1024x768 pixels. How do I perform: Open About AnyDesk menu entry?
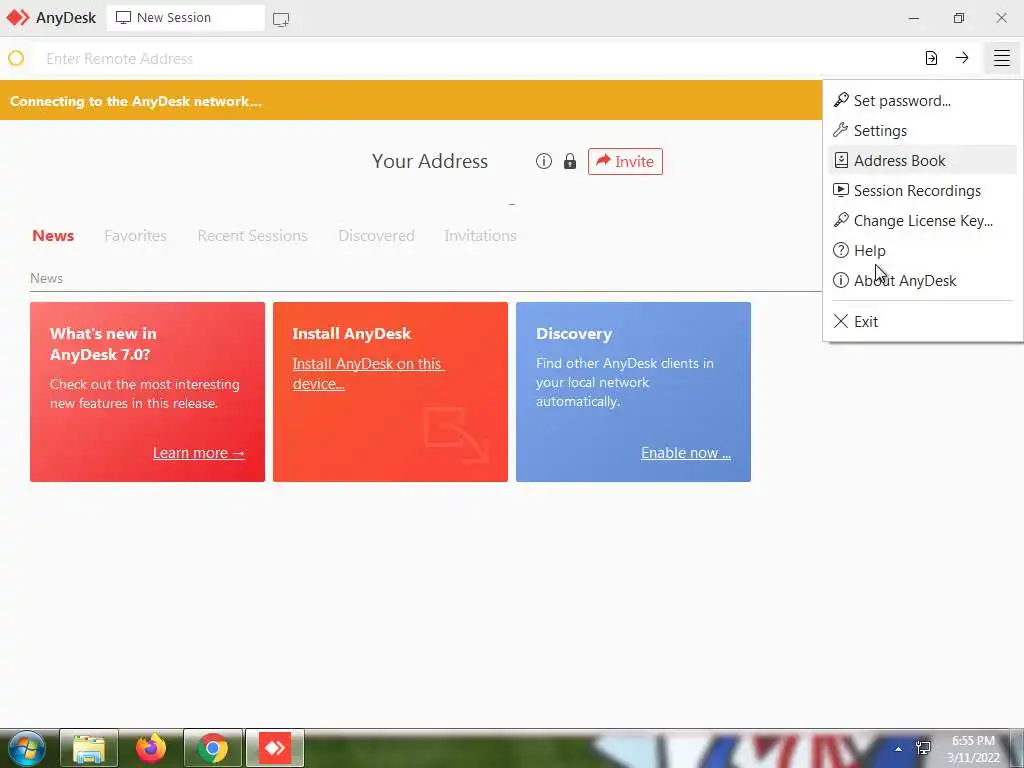pyautogui.click(x=922, y=281)
